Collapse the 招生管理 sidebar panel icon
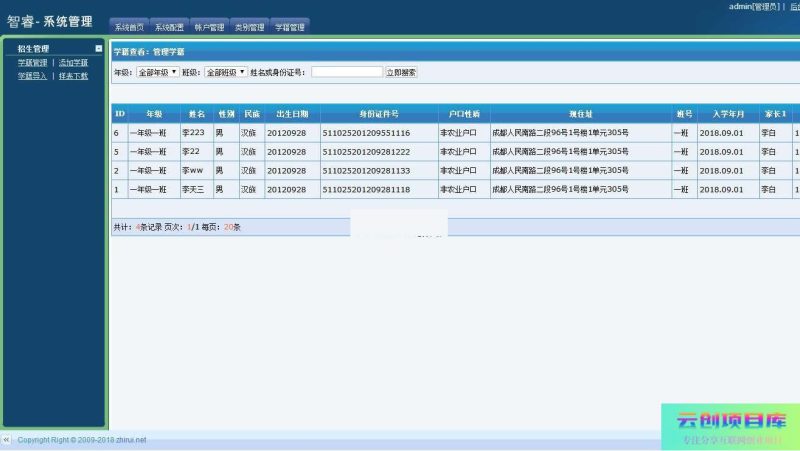The height and width of the screenshot is (451, 800). tap(98, 48)
